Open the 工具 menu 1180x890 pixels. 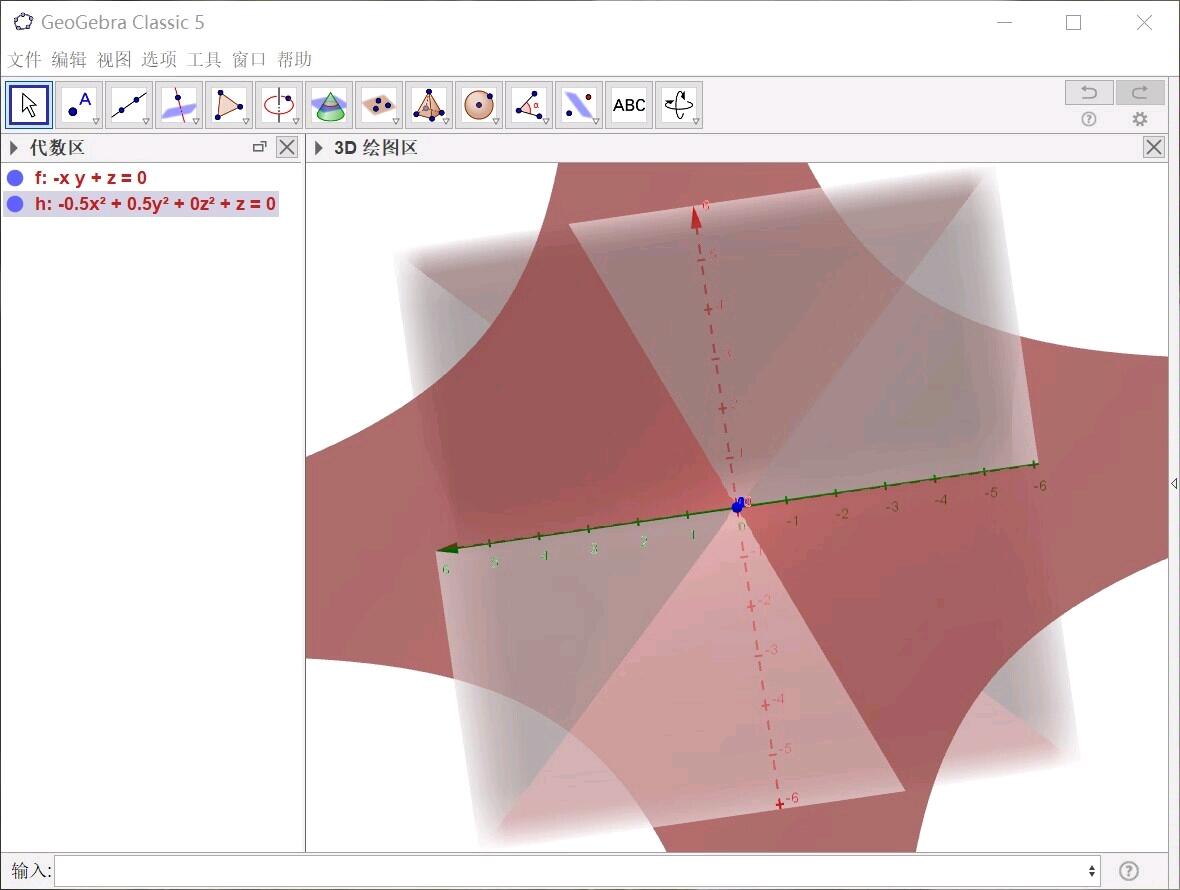[x=204, y=59]
